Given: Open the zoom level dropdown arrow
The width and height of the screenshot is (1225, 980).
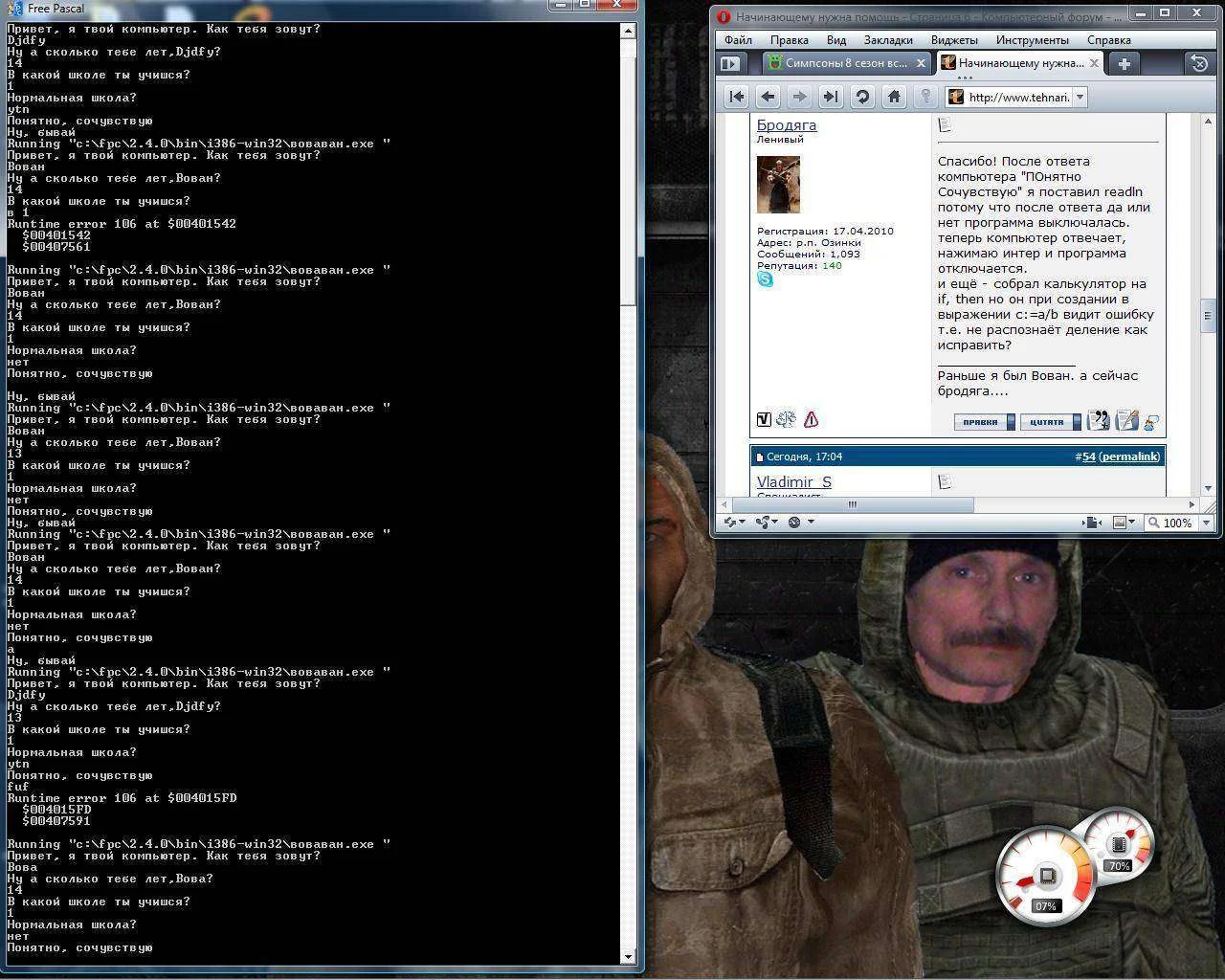Looking at the screenshot, I should click(x=1206, y=523).
